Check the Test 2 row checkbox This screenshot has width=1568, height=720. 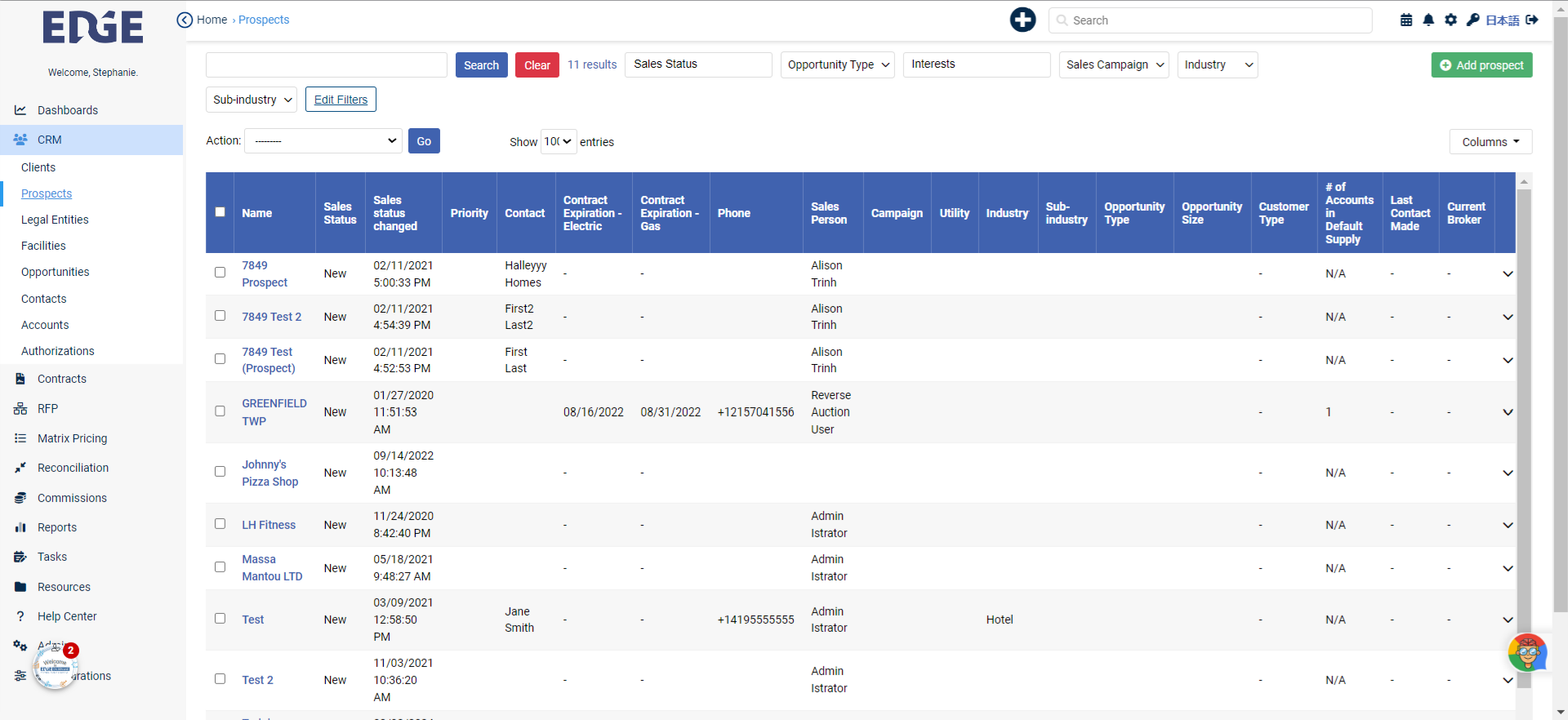pyautogui.click(x=220, y=679)
